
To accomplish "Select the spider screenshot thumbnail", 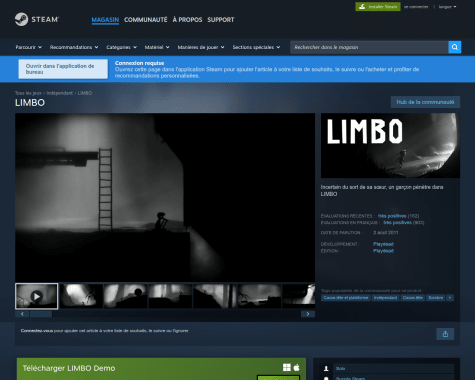I will (81, 296).
